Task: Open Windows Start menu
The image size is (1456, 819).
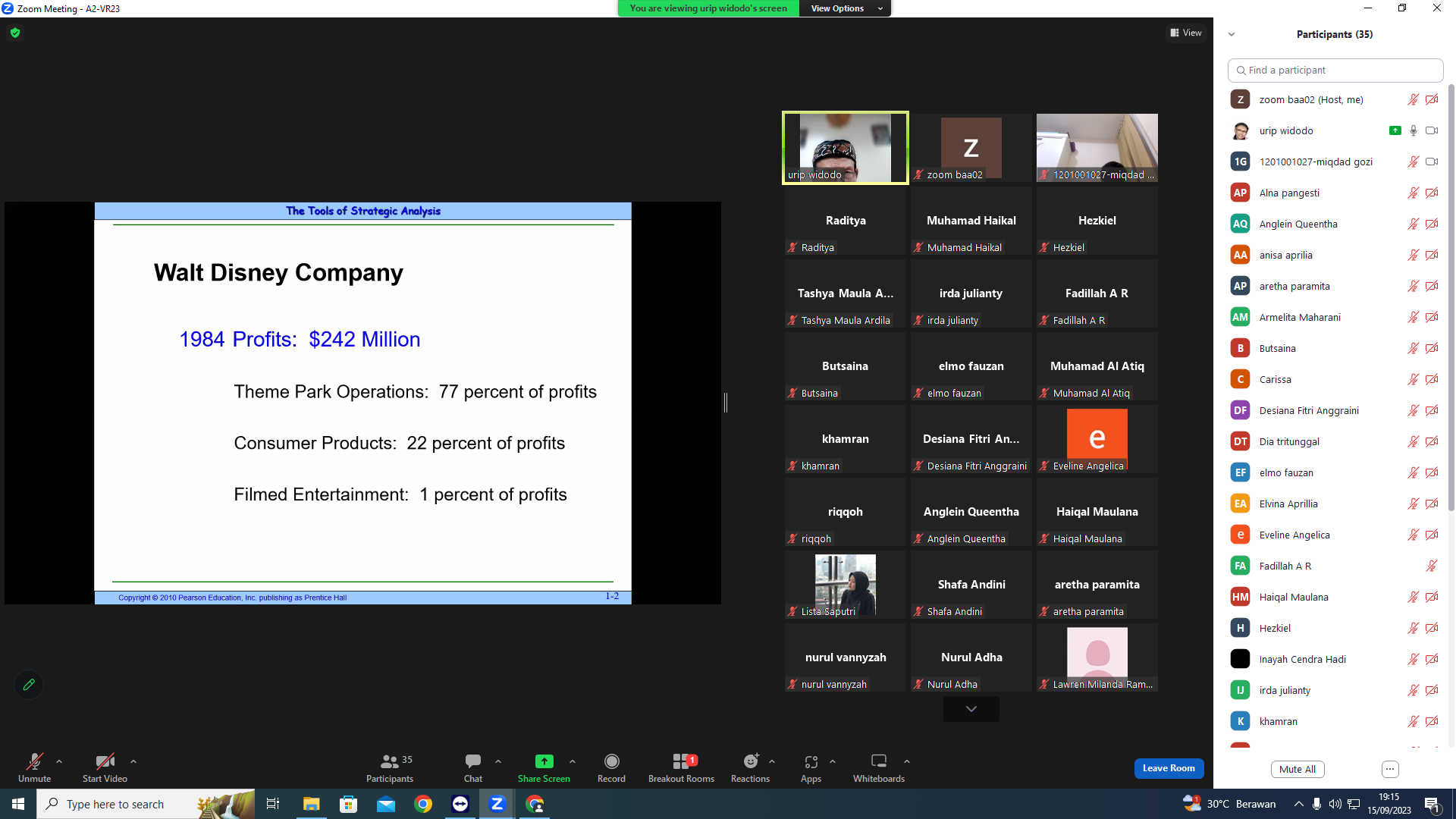Action: click(x=18, y=804)
